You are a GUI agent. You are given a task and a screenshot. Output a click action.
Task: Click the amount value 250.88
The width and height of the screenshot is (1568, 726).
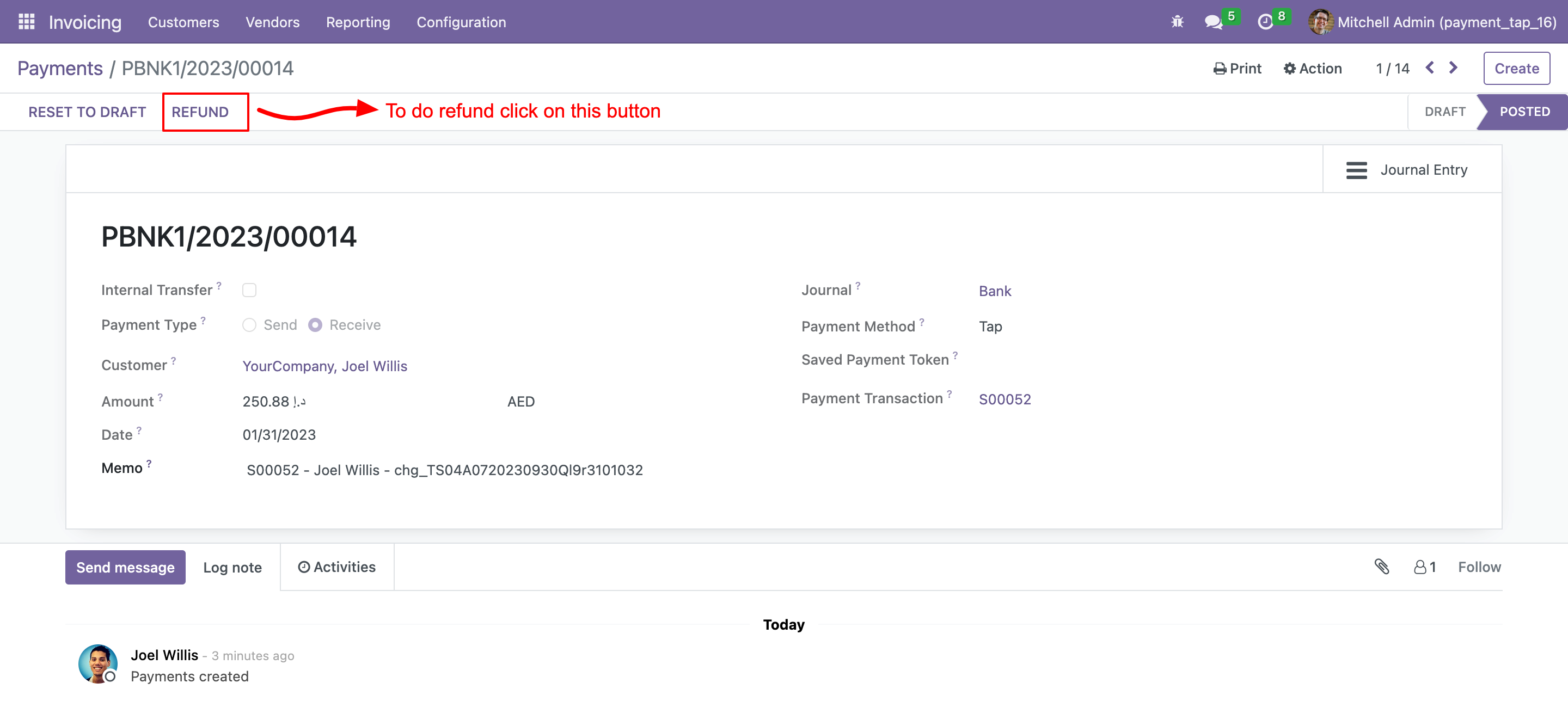(x=274, y=402)
